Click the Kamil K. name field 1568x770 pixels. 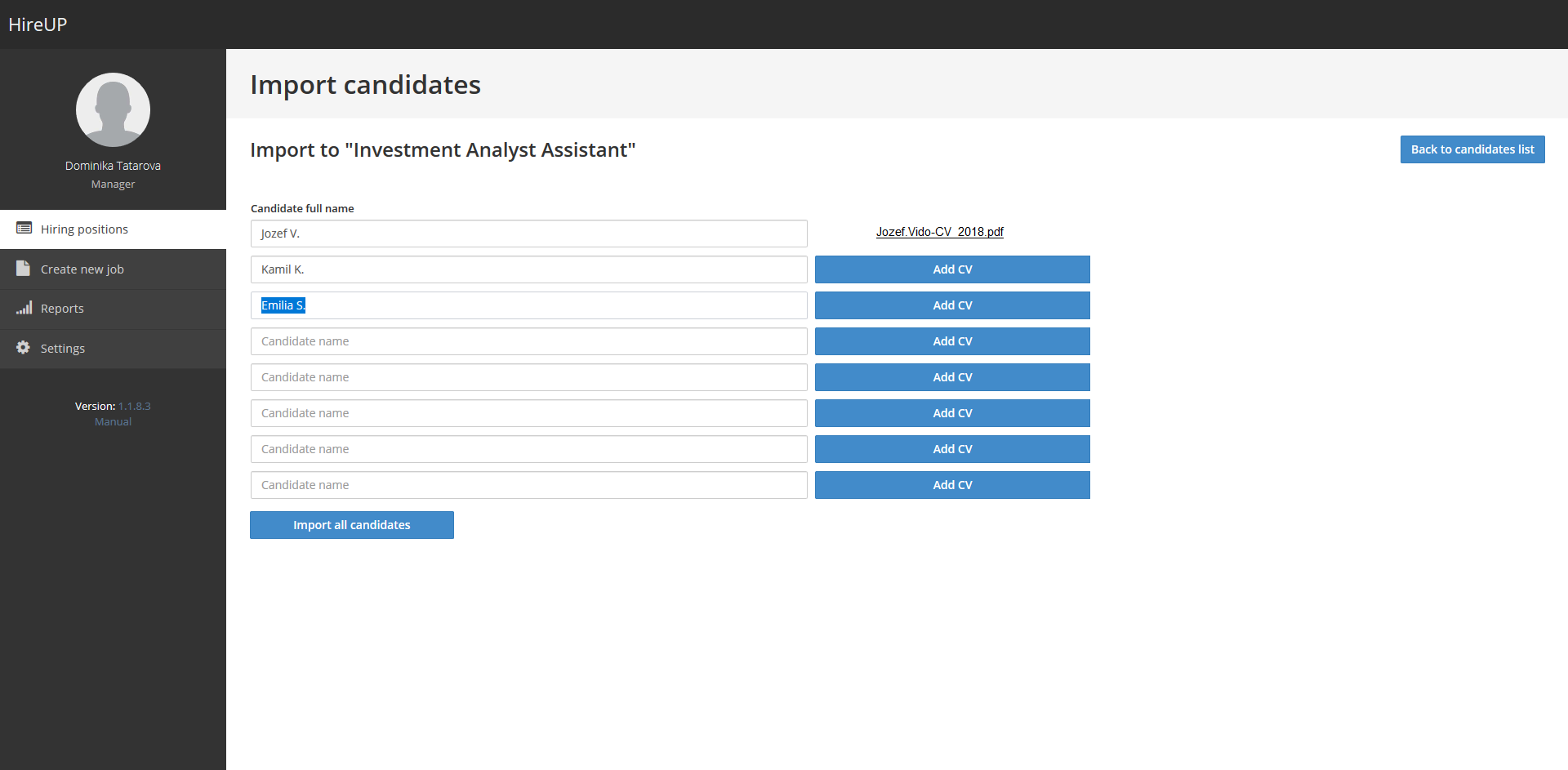click(528, 269)
